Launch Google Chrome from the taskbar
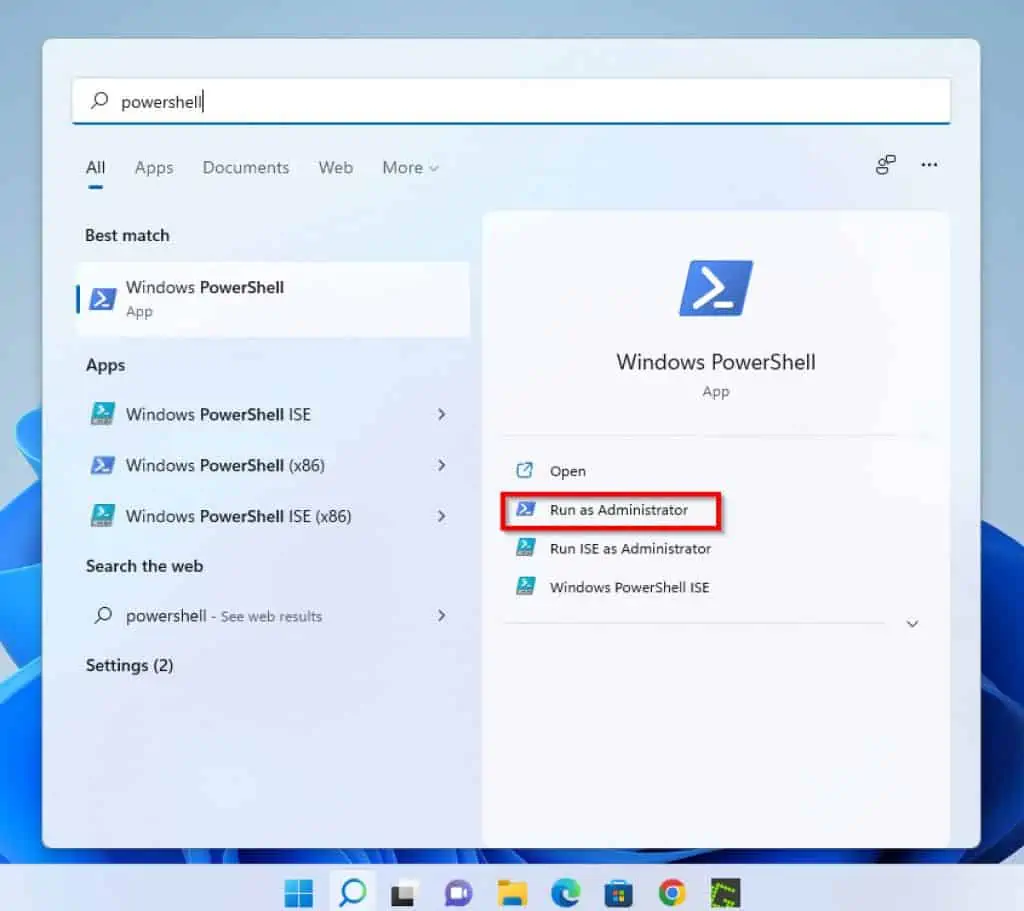Image resolution: width=1024 pixels, height=911 pixels. click(x=672, y=893)
